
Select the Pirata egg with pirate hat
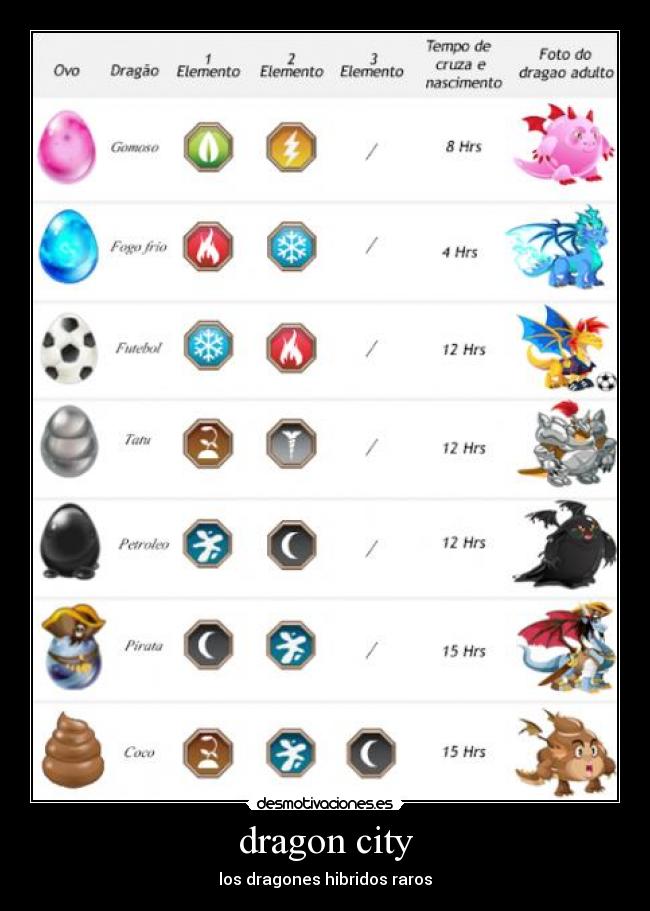(73, 646)
